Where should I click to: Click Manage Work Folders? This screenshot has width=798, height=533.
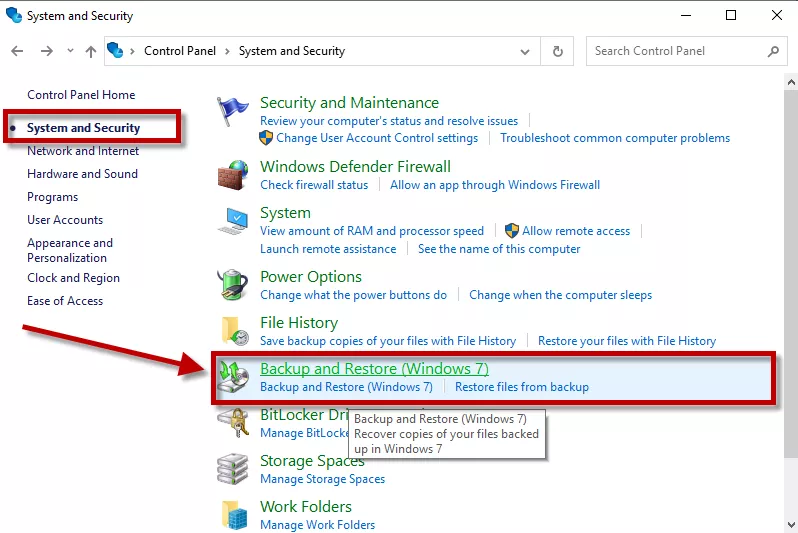(317, 525)
